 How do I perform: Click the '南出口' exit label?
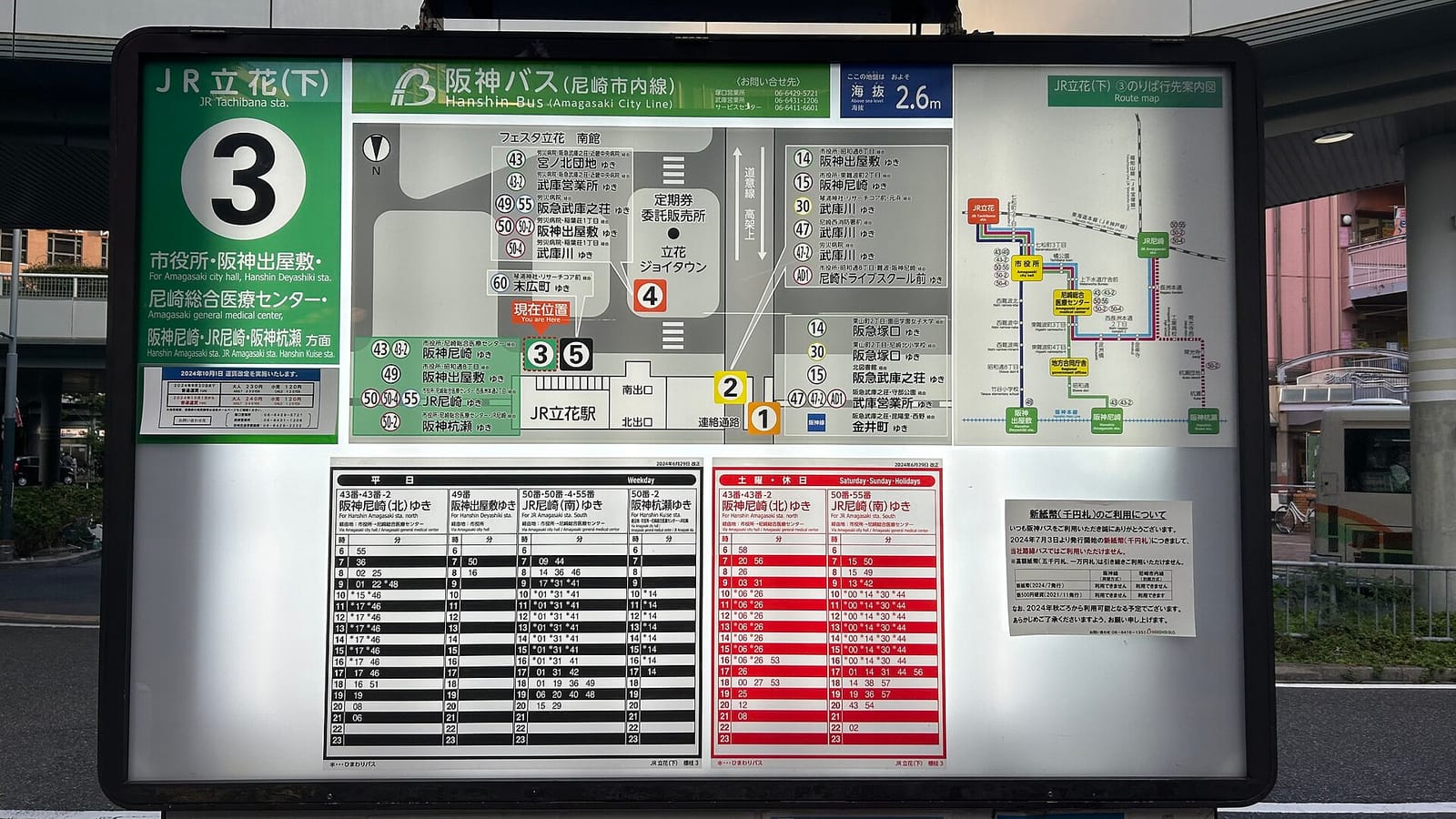click(637, 389)
